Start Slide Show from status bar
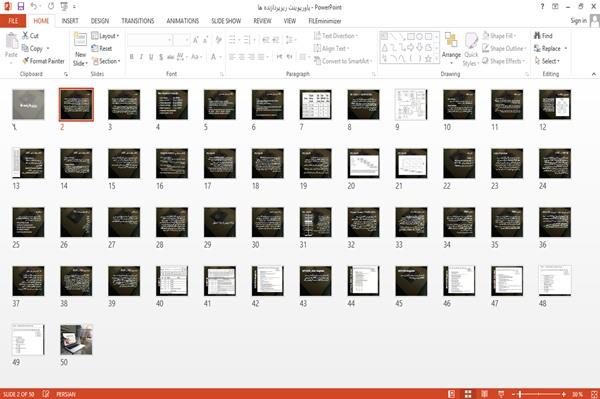The image size is (600, 399). click(501, 394)
